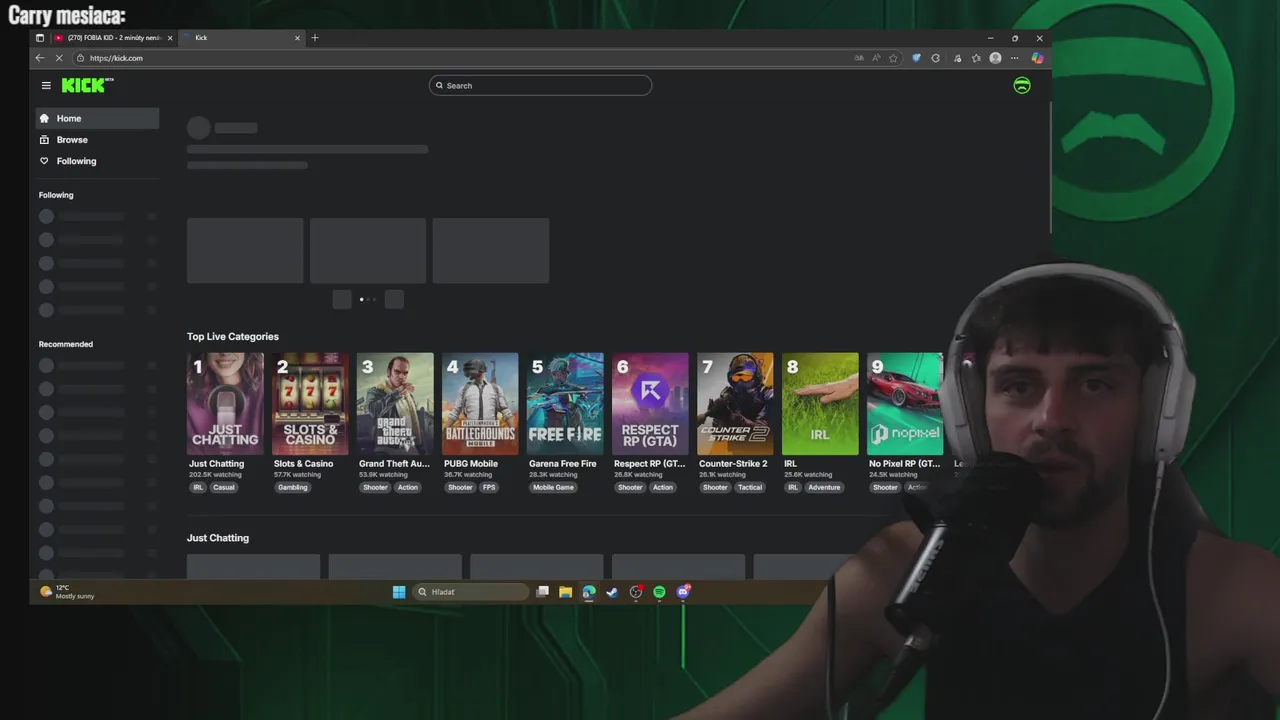Screen dimensions: 1280x720
Task: Click the Microsoft Edge taskbar icon
Action: [x=589, y=592]
